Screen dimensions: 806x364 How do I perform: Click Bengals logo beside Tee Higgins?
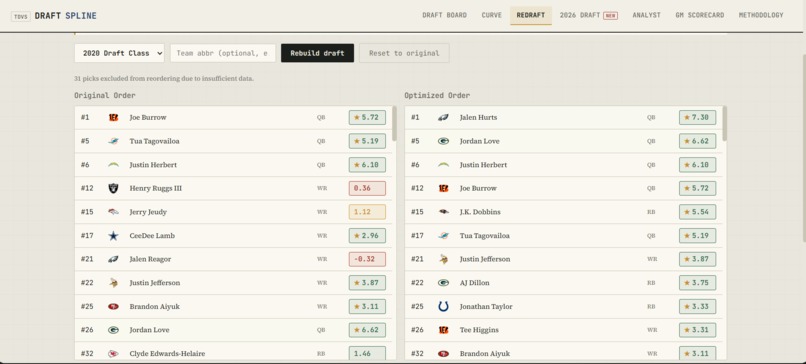click(443, 330)
